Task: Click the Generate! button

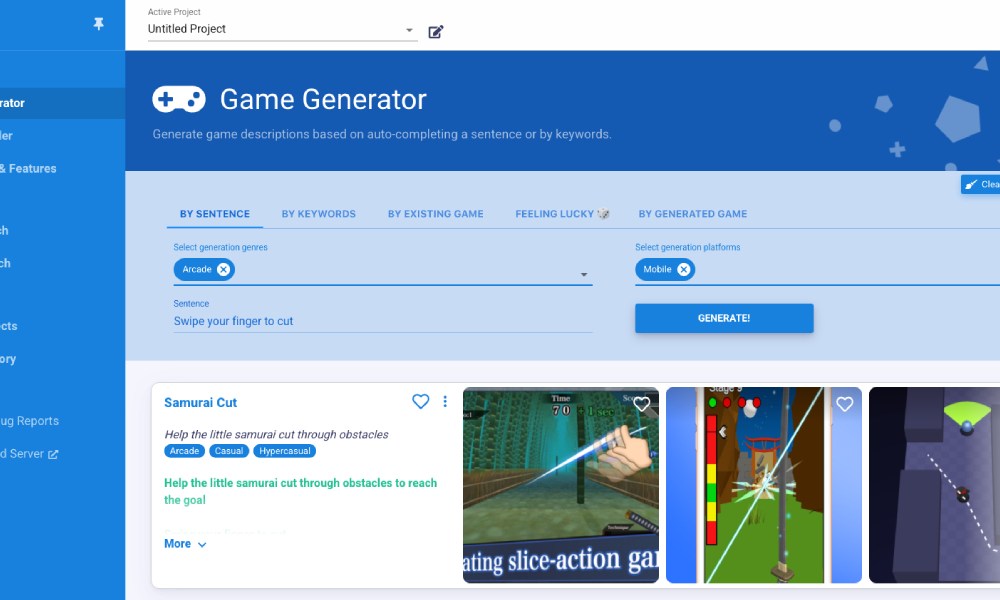Action: pyautogui.click(x=724, y=318)
